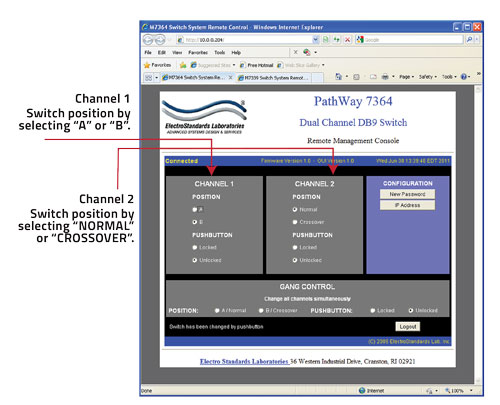Select Channel 2 Crossover radio button

pyautogui.click(x=295, y=222)
